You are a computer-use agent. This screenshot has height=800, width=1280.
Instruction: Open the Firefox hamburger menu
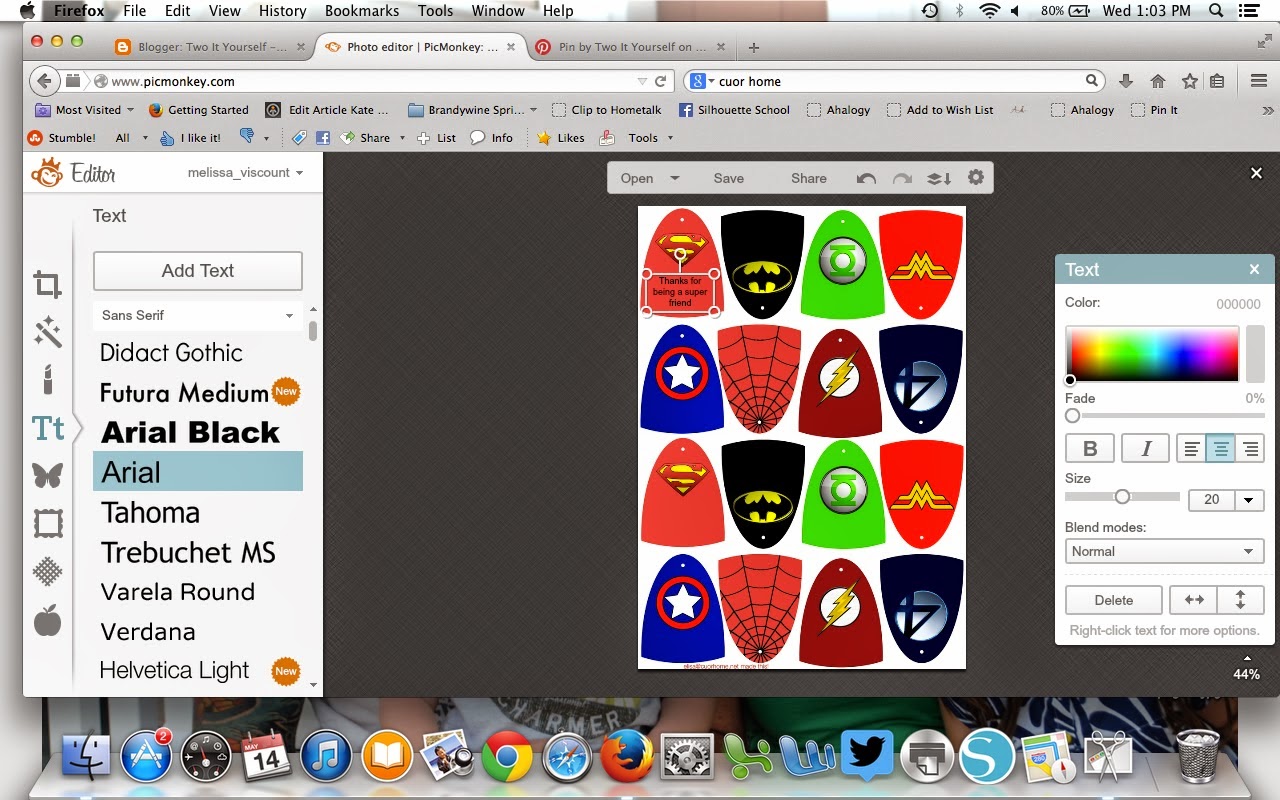click(1259, 81)
